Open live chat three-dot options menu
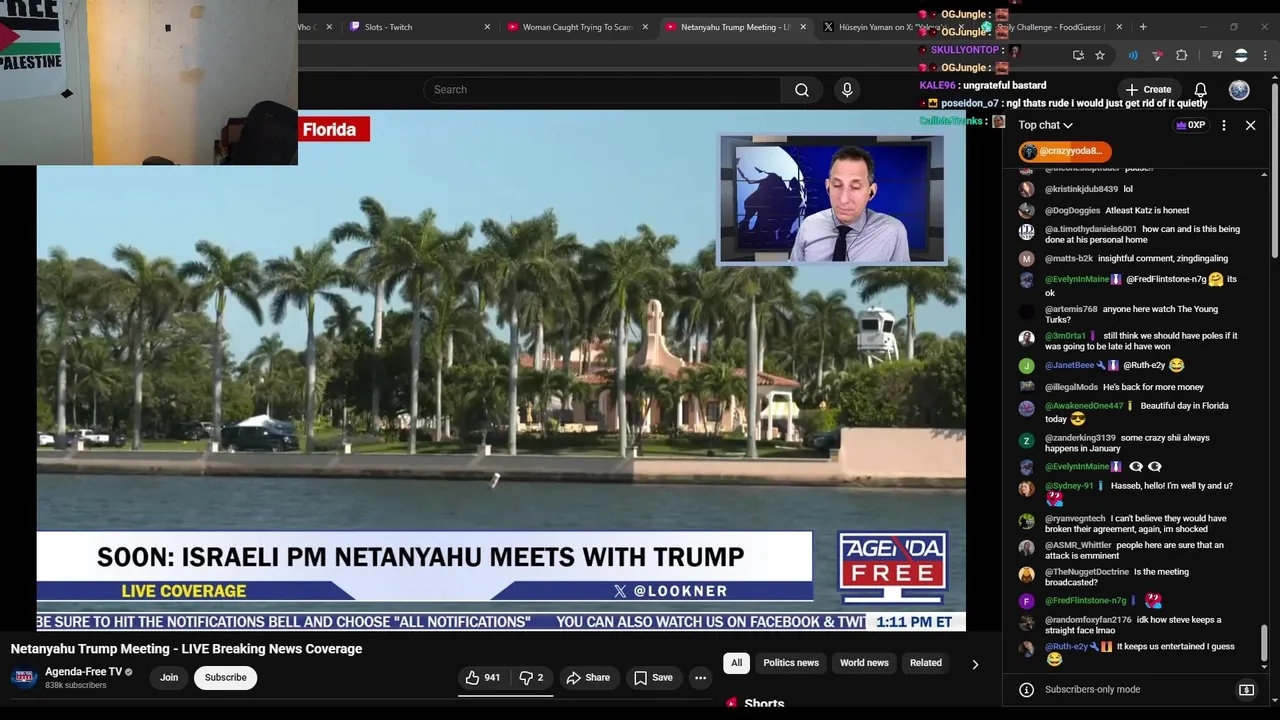This screenshot has width=1280, height=720. pos(1224,125)
